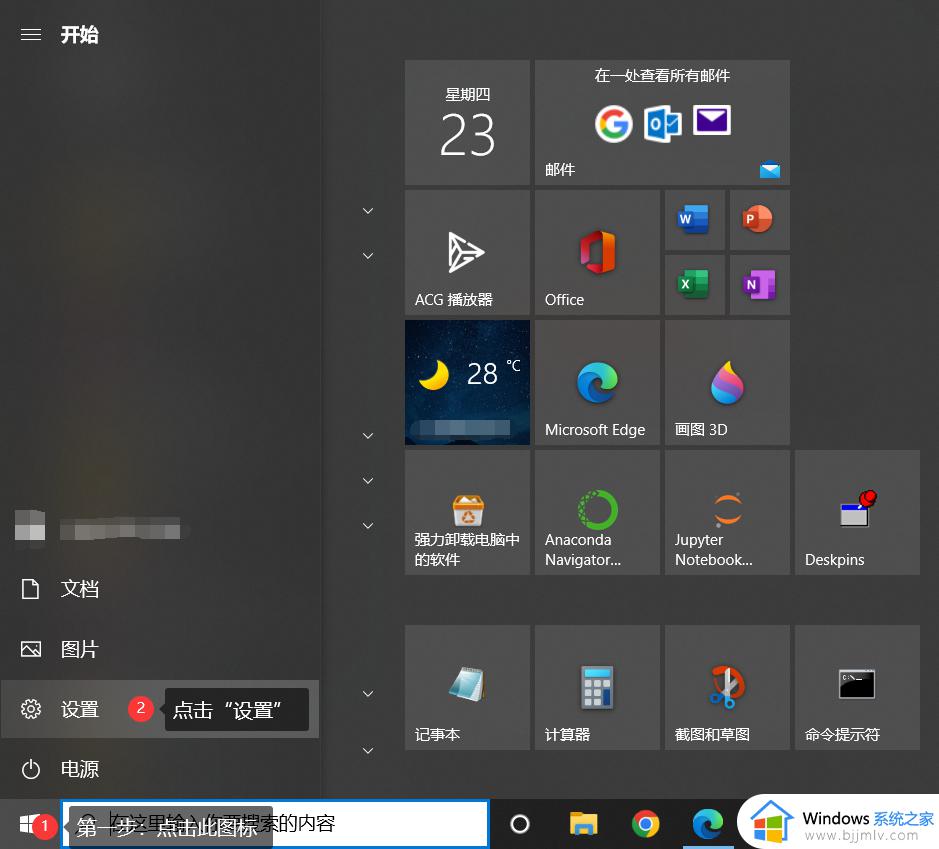Open the 画图 3D tile
The image size is (939, 849).
(727, 382)
